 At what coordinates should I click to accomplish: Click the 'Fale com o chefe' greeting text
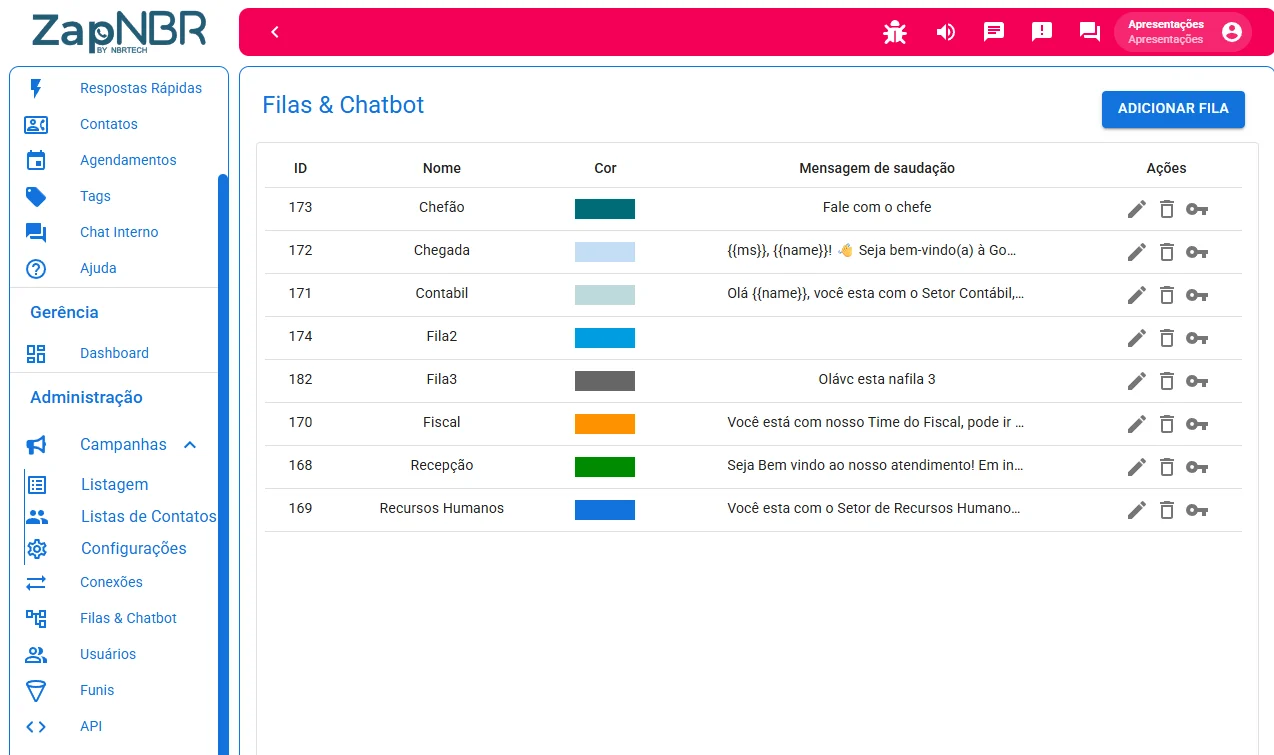pyautogui.click(x=877, y=207)
